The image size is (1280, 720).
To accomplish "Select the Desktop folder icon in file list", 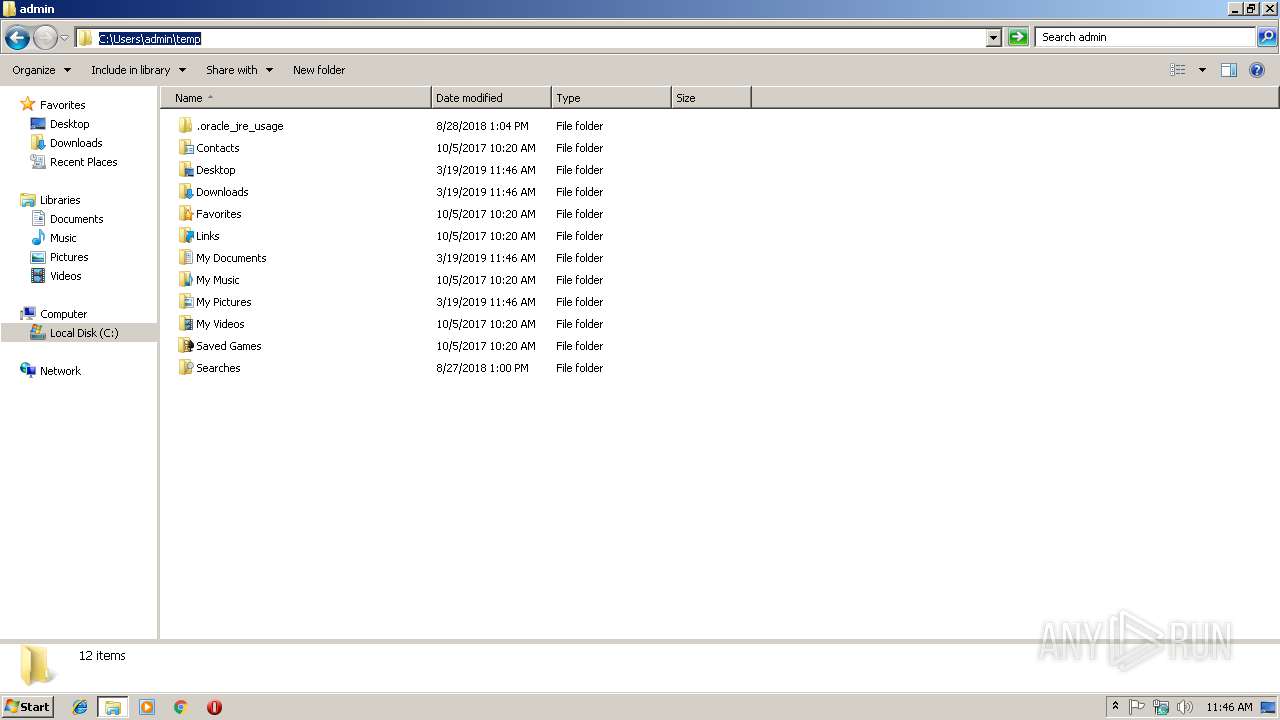I will (x=185, y=170).
